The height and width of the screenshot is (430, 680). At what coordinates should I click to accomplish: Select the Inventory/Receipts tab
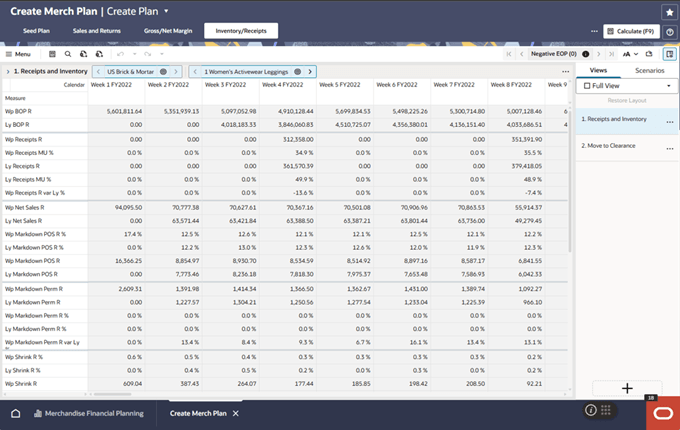[x=241, y=31]
